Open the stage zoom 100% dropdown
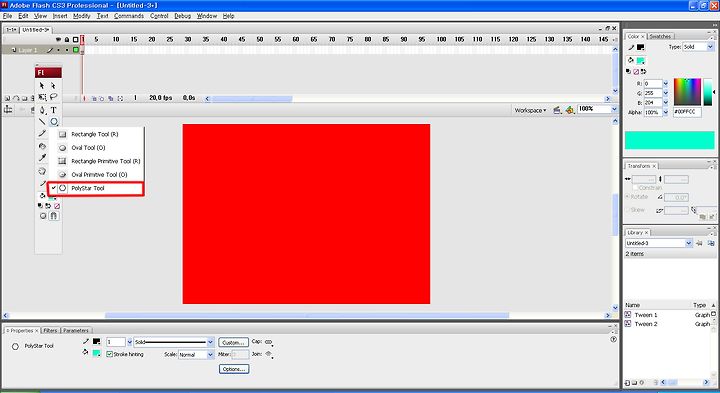The width and height of the screenshot is (720, 393). [614, 109]
